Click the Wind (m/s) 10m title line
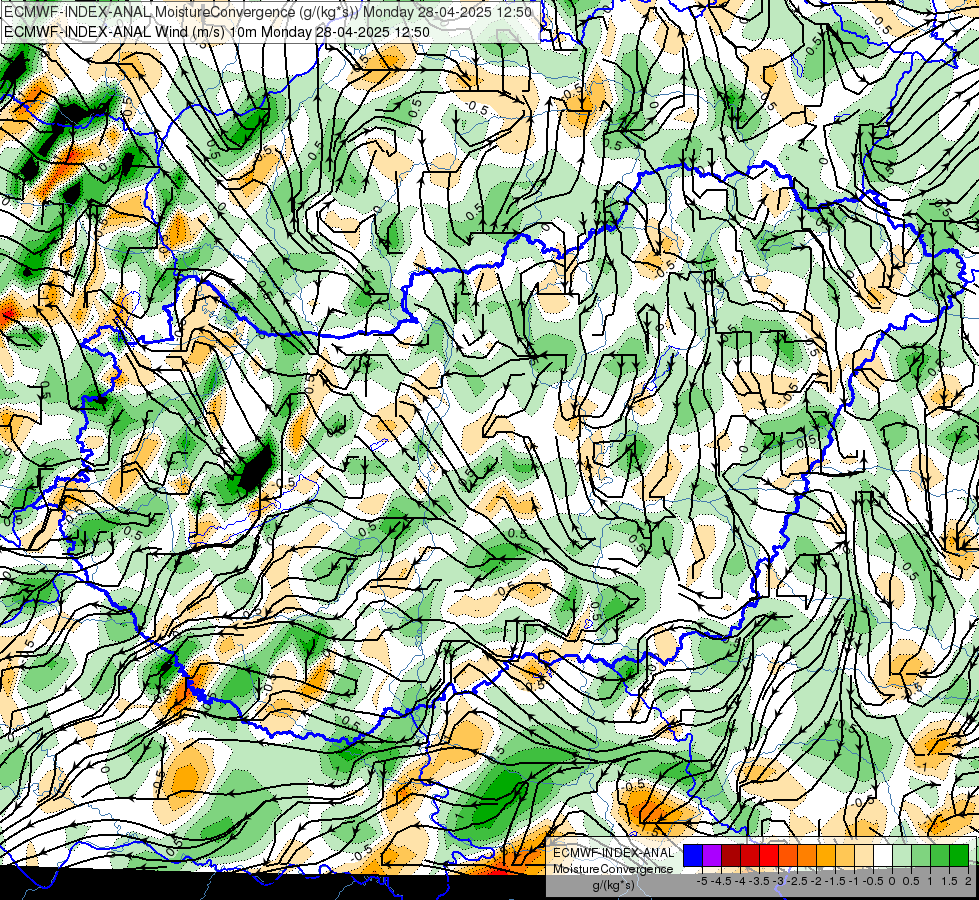This screenshot has height=900, width=979. tap(217, 31)
